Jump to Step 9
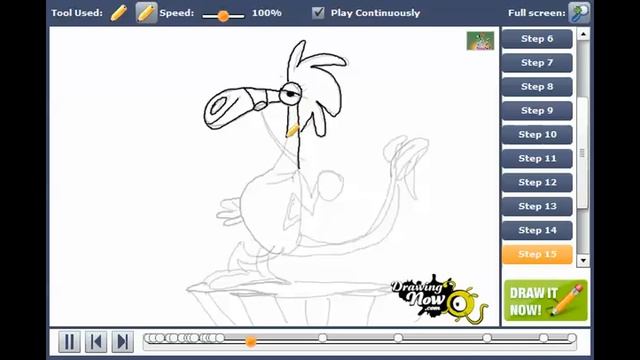Image resolution: width=640 pixels, height=360 pixels. click(537, 111)
